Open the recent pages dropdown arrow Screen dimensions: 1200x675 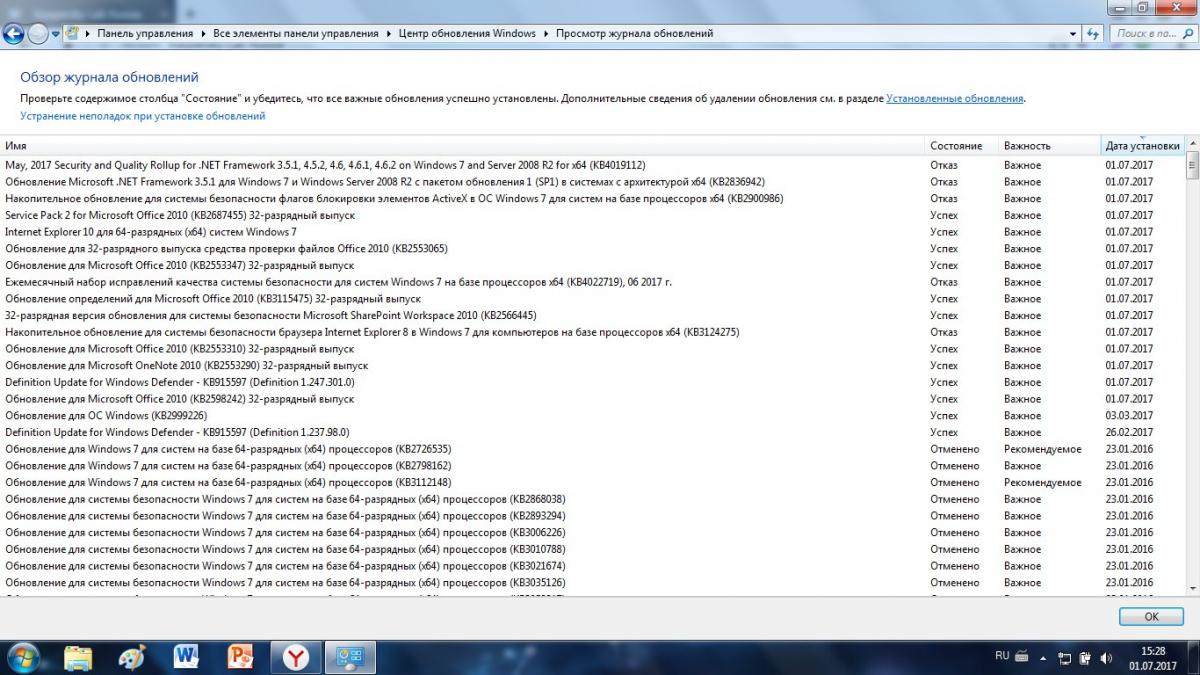point(55,34)
